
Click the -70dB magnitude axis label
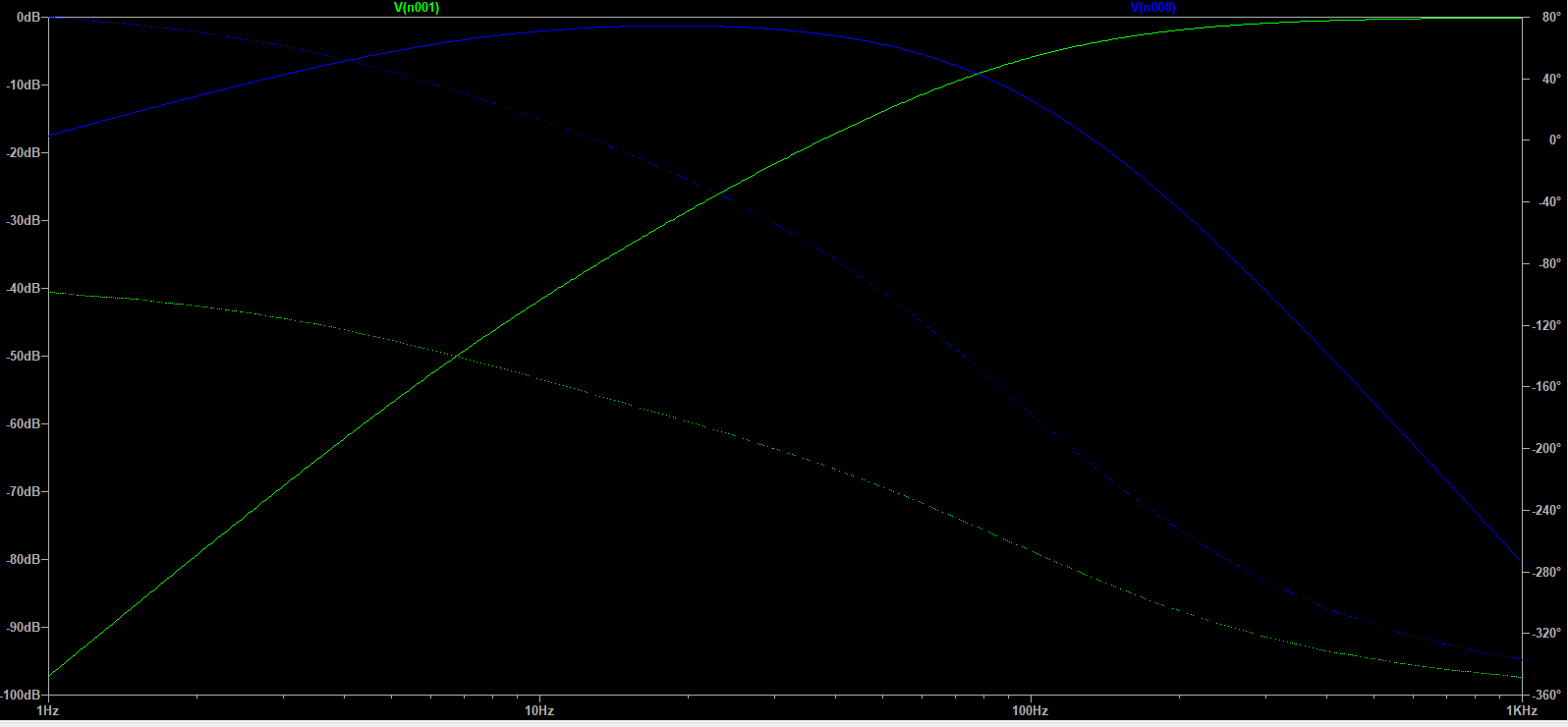pos(25,492)
